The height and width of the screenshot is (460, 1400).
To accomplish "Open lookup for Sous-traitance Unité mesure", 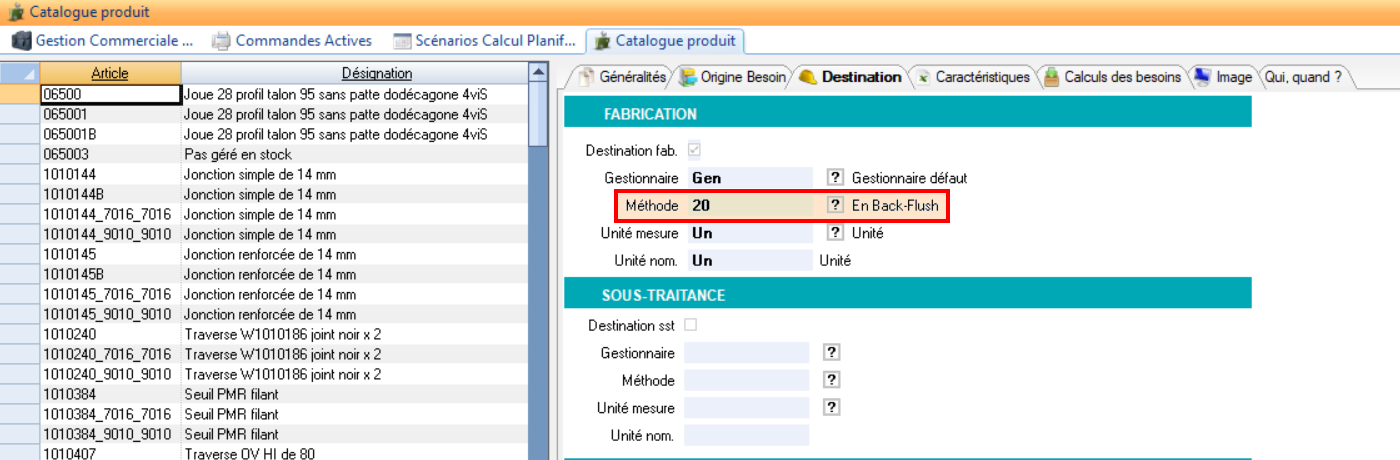I will pyautogui.click(x=830, y=408).
